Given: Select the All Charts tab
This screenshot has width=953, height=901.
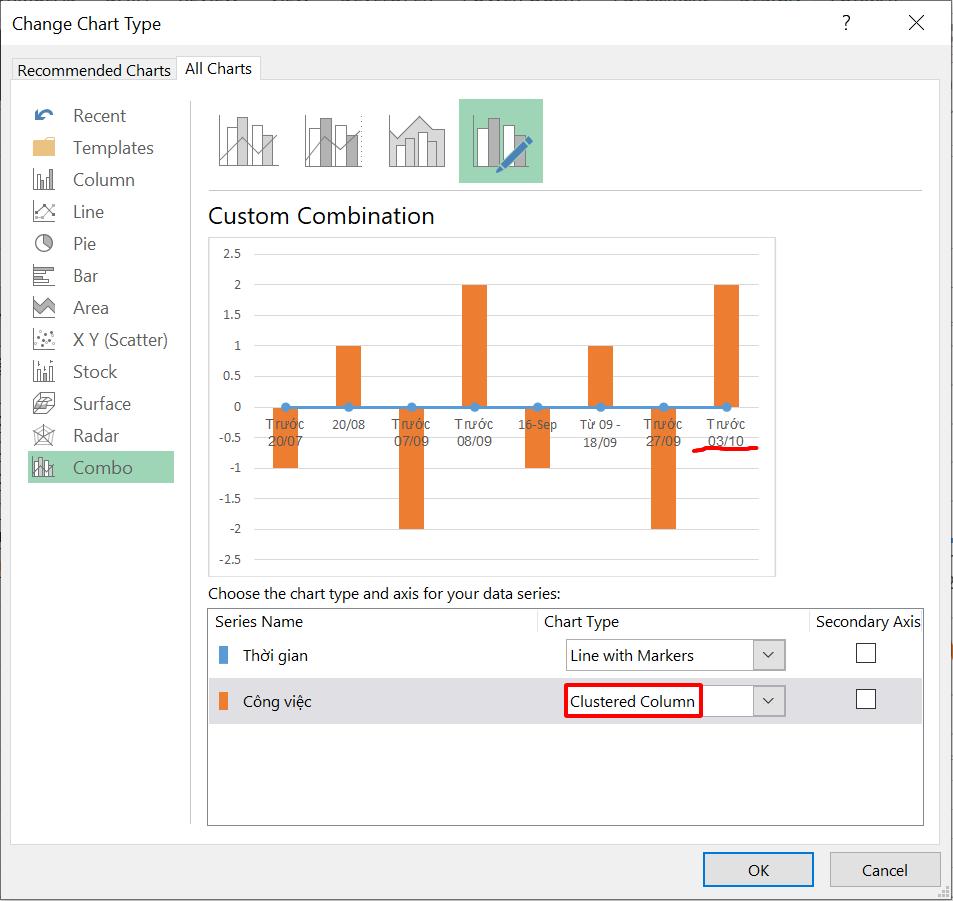Looking at the screenshot, I should [x=218, y=68].
